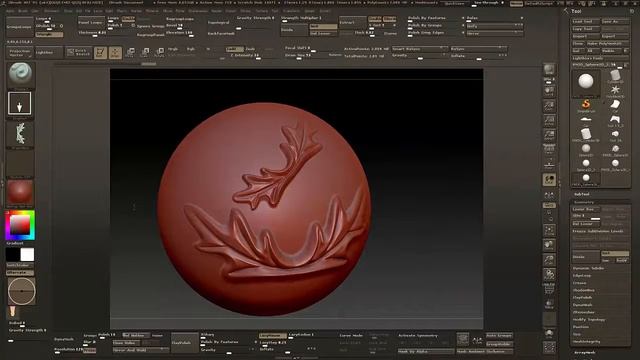Toggle Transp transparency icon
This screenshot has width=640, height=360.
549,304
